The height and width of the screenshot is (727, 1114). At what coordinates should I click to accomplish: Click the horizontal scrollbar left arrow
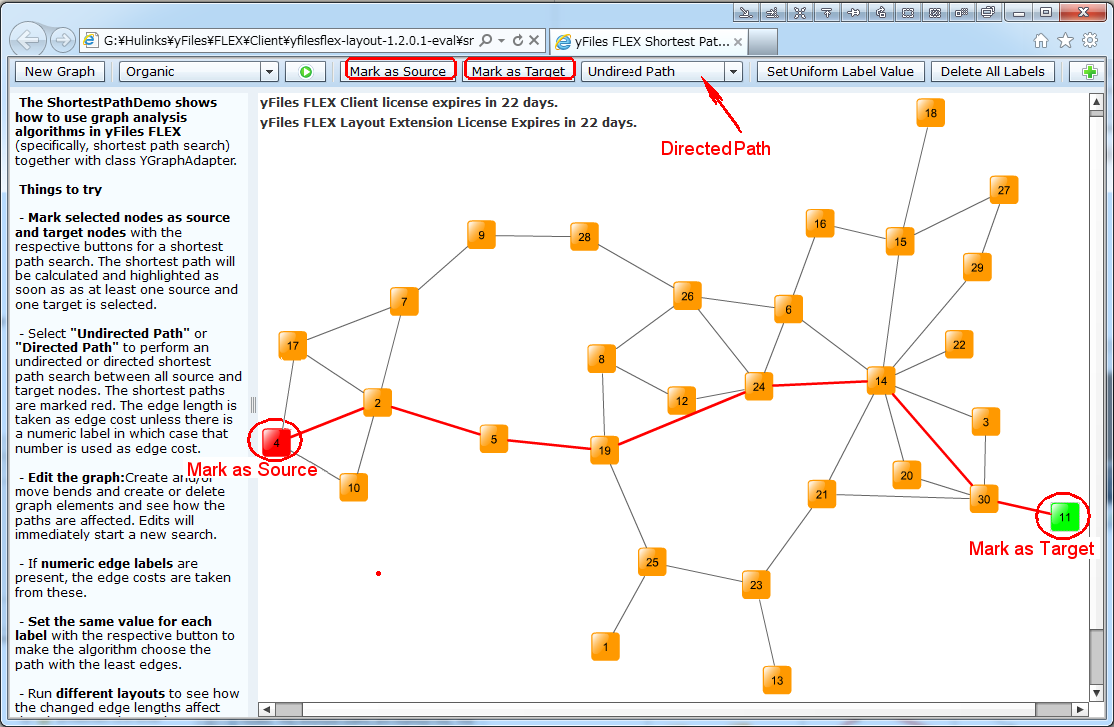tap(266, 709)
